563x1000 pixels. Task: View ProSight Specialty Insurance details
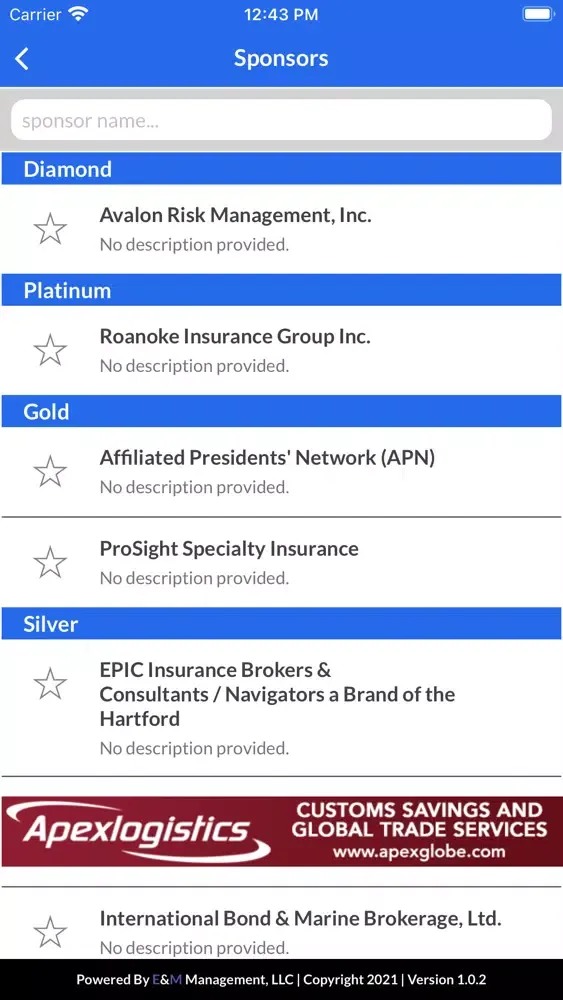click(x=282, y=562)
